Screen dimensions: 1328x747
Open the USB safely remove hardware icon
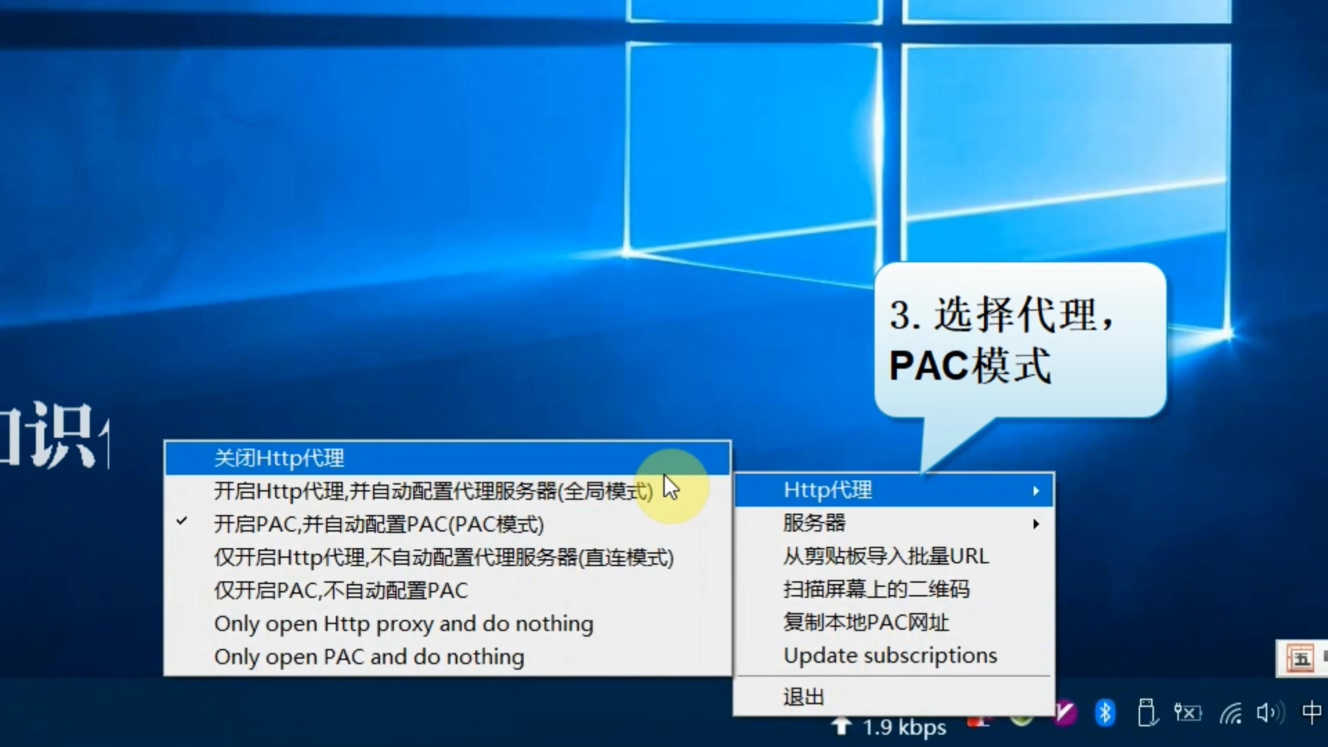1147,712
